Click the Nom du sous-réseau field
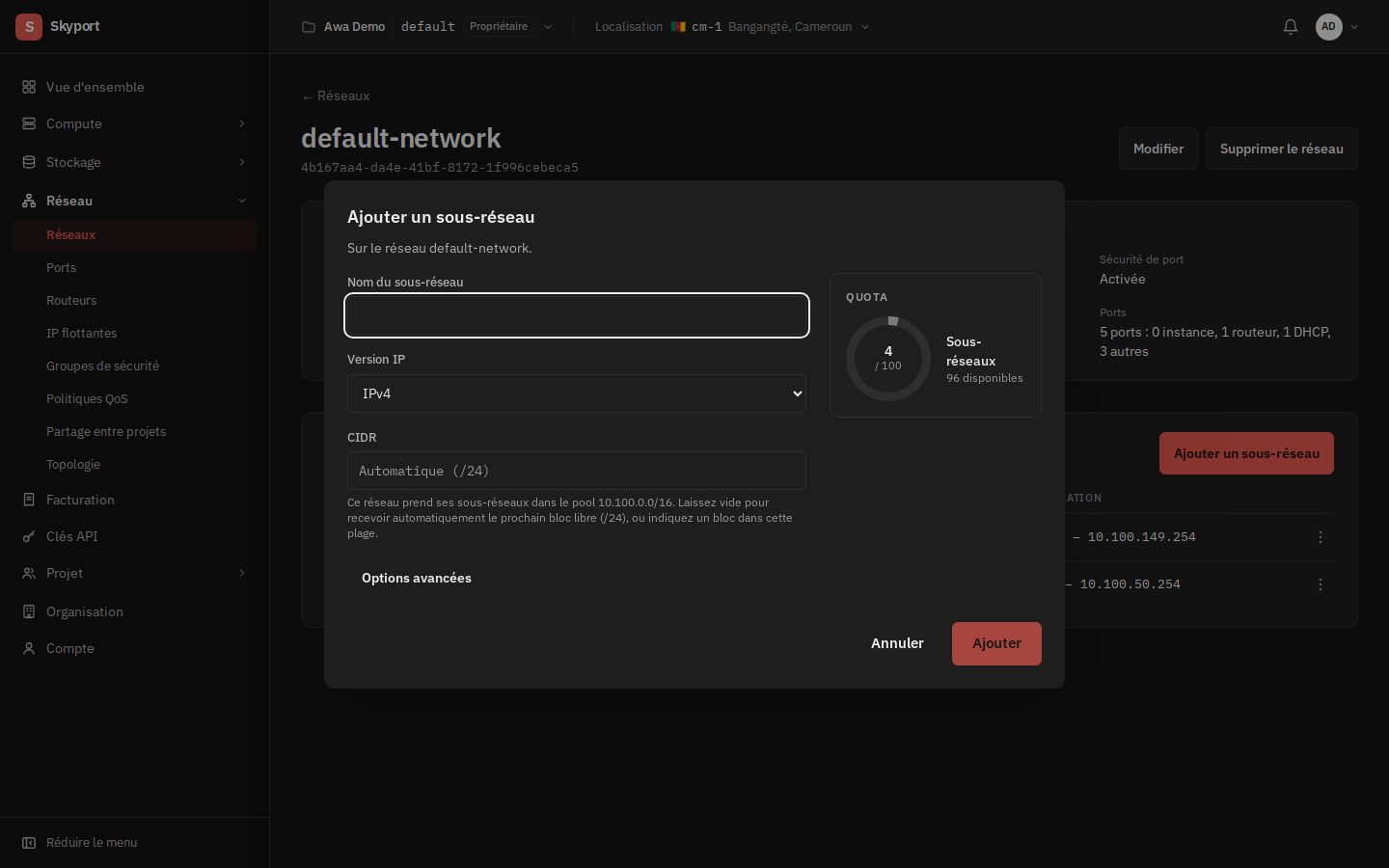The height and width of the screenshot is (868, 1389). click(x=577, y=315)
